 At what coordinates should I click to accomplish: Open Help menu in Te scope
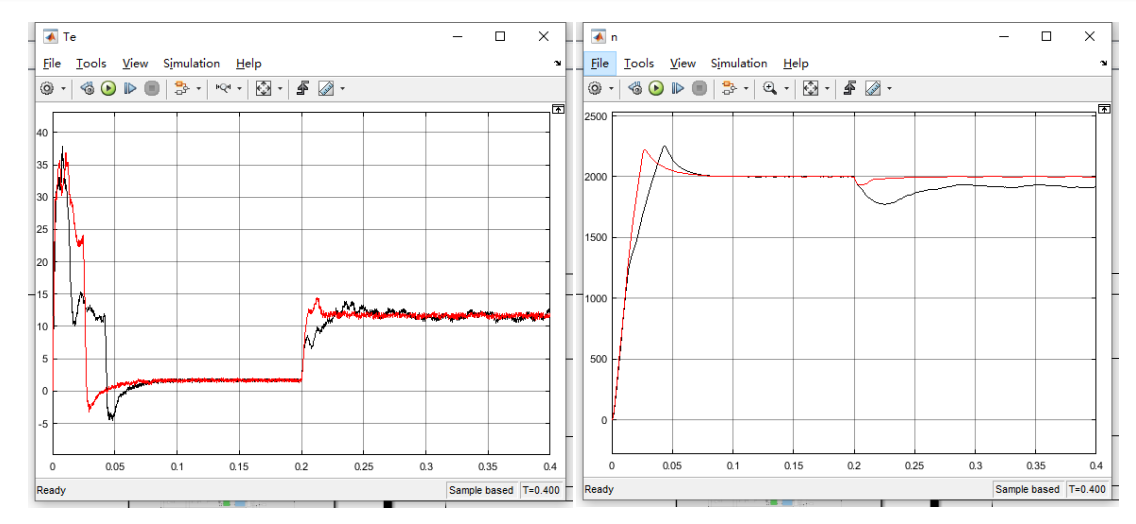248,64
